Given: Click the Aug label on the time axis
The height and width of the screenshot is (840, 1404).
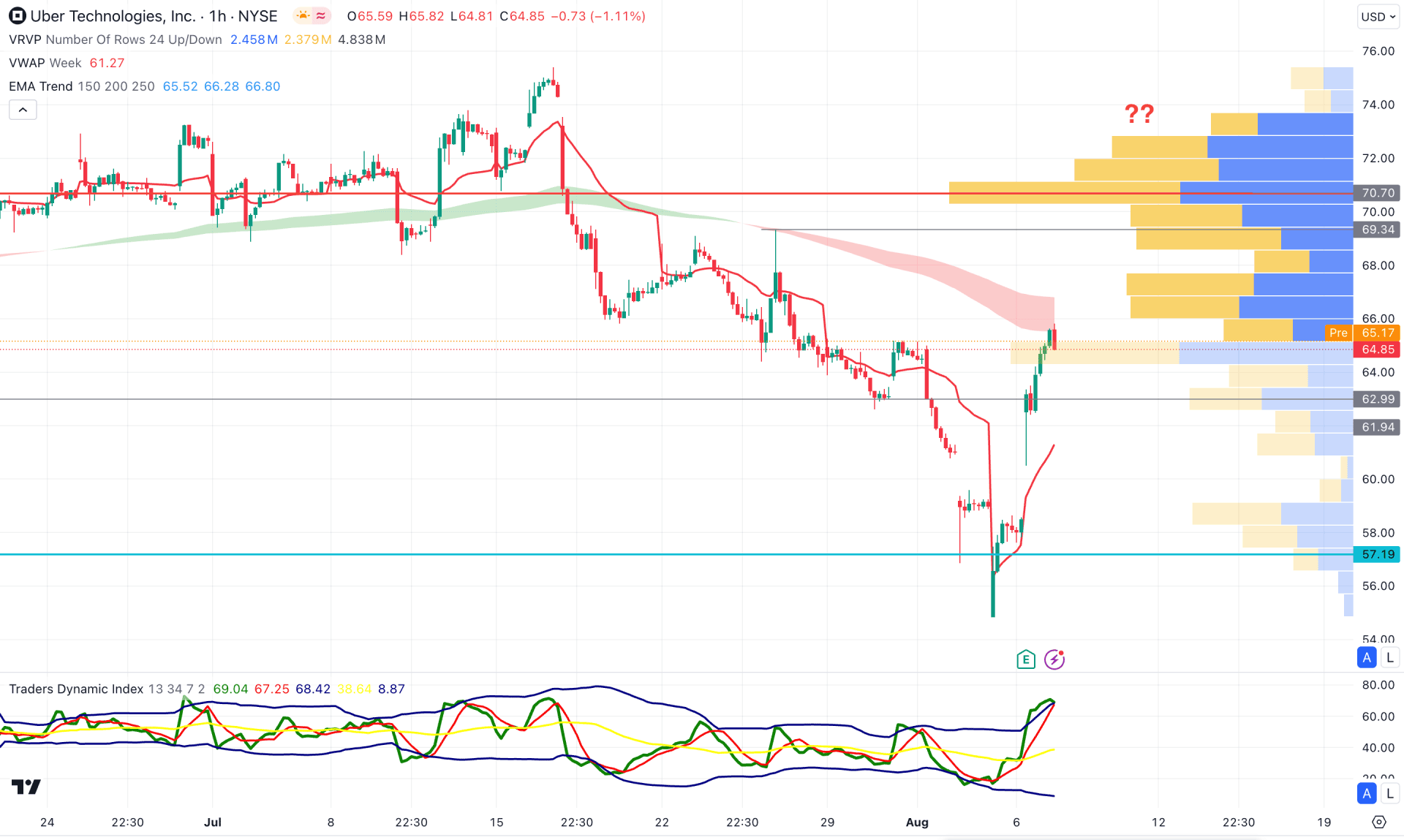Looking at the screenshot, I should (917, 822).
